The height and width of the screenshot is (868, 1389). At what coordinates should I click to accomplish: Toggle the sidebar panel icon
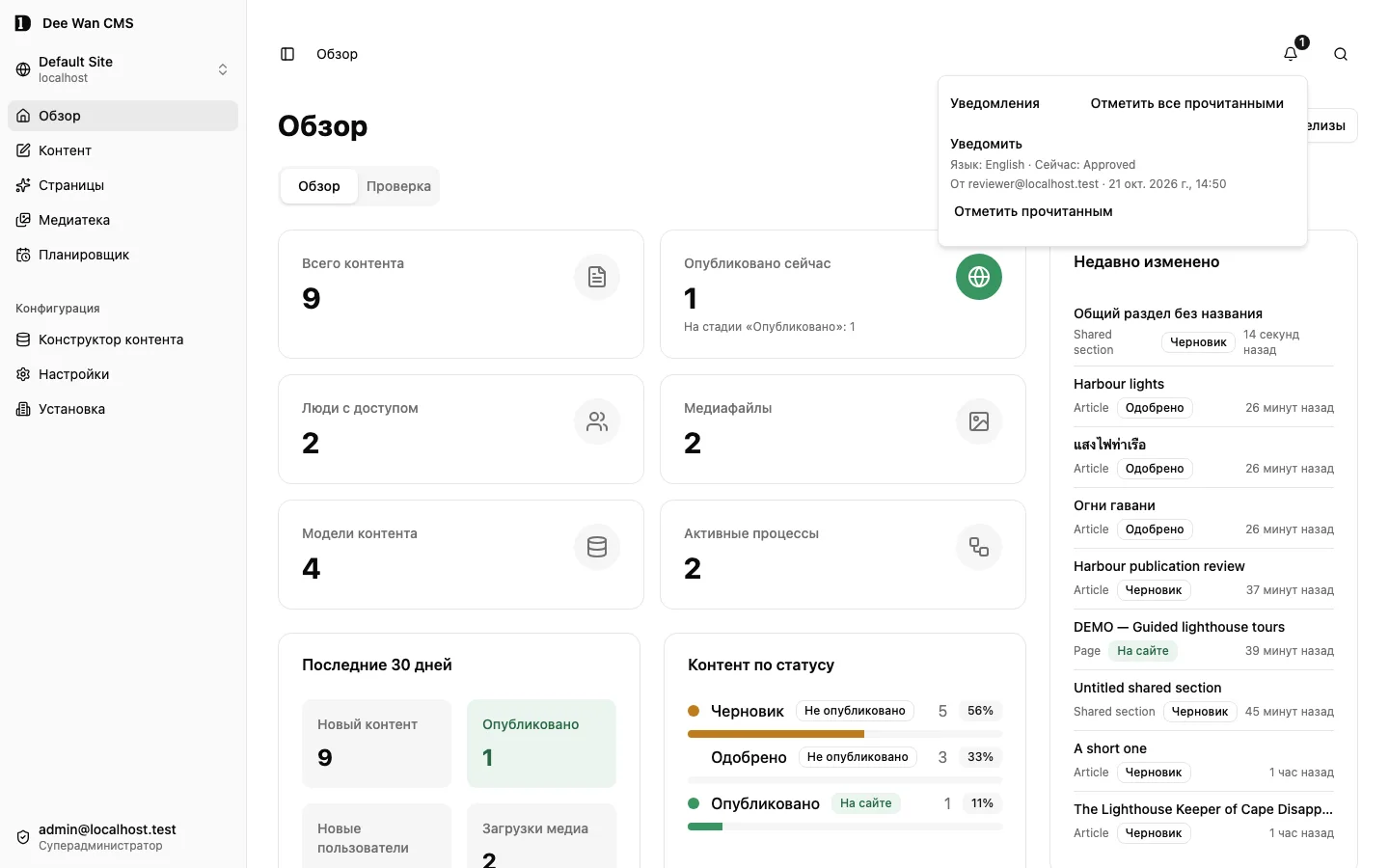287,54
